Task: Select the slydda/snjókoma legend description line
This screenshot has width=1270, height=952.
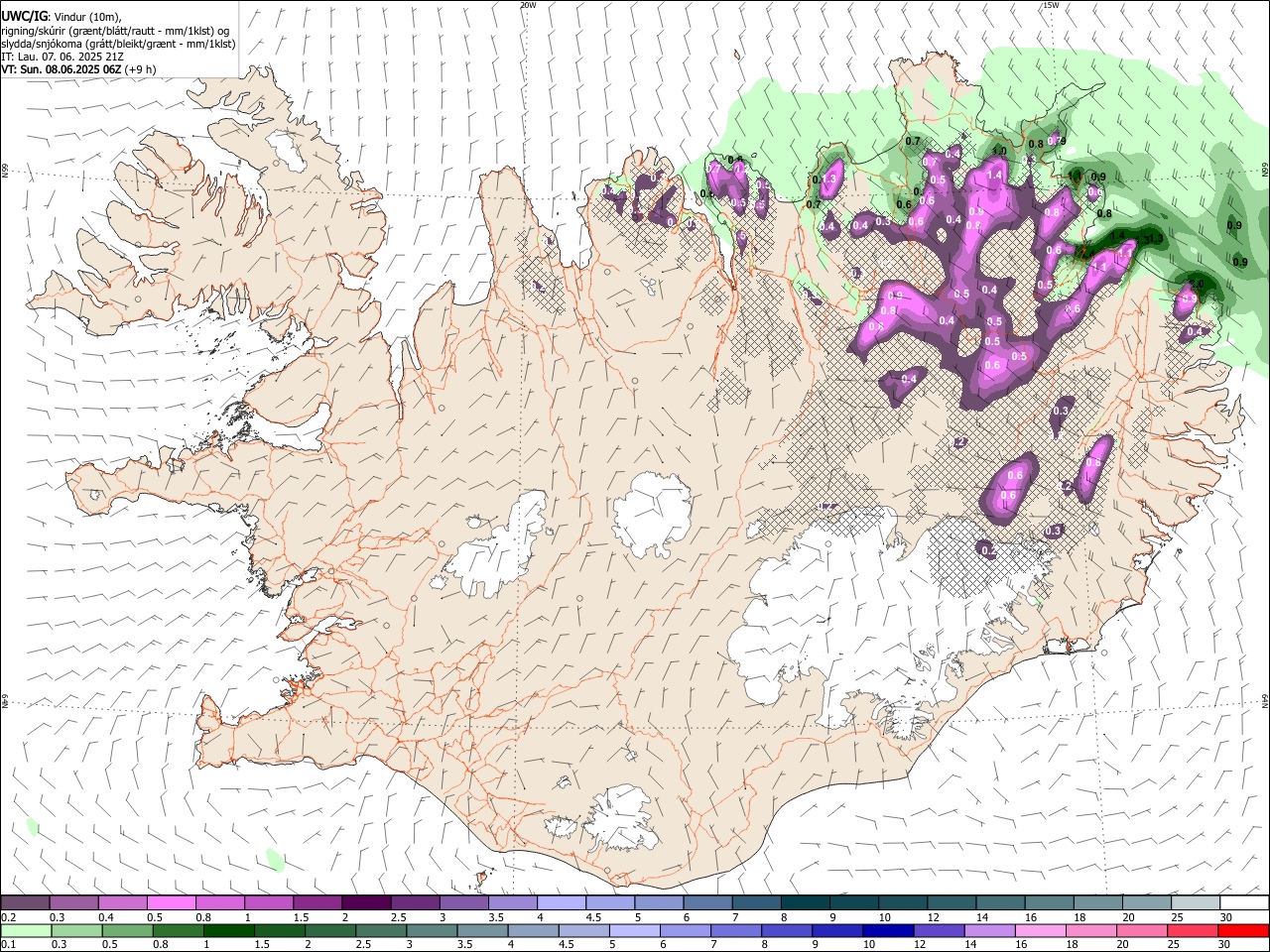Action: click(118, 44)
